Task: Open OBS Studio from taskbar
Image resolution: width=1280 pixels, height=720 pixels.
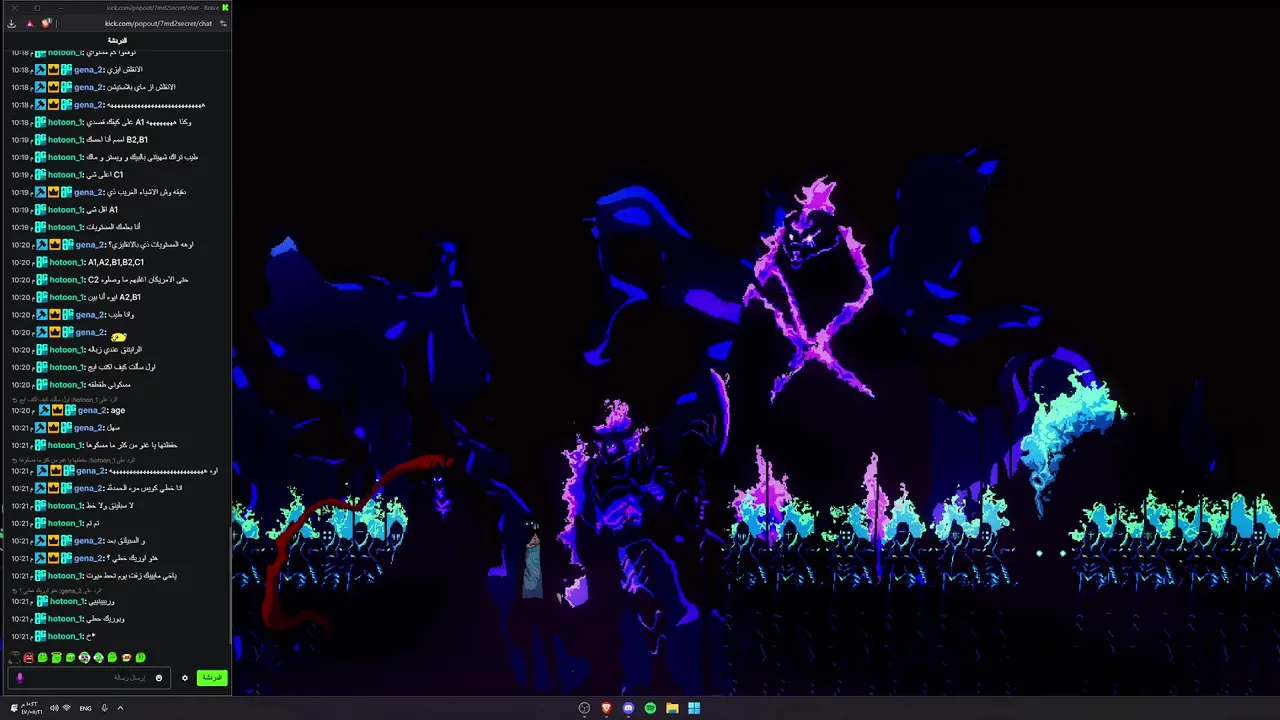Action: tap(584, 708)
